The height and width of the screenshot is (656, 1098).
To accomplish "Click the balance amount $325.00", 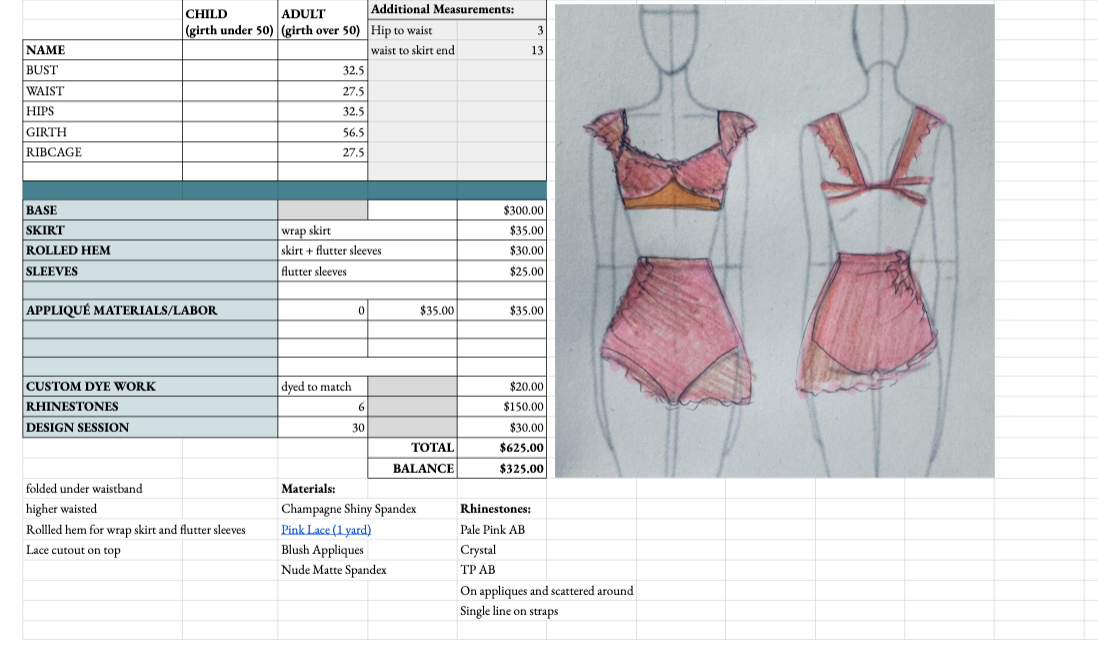I will pyautogui.click(x=501, y=468).
